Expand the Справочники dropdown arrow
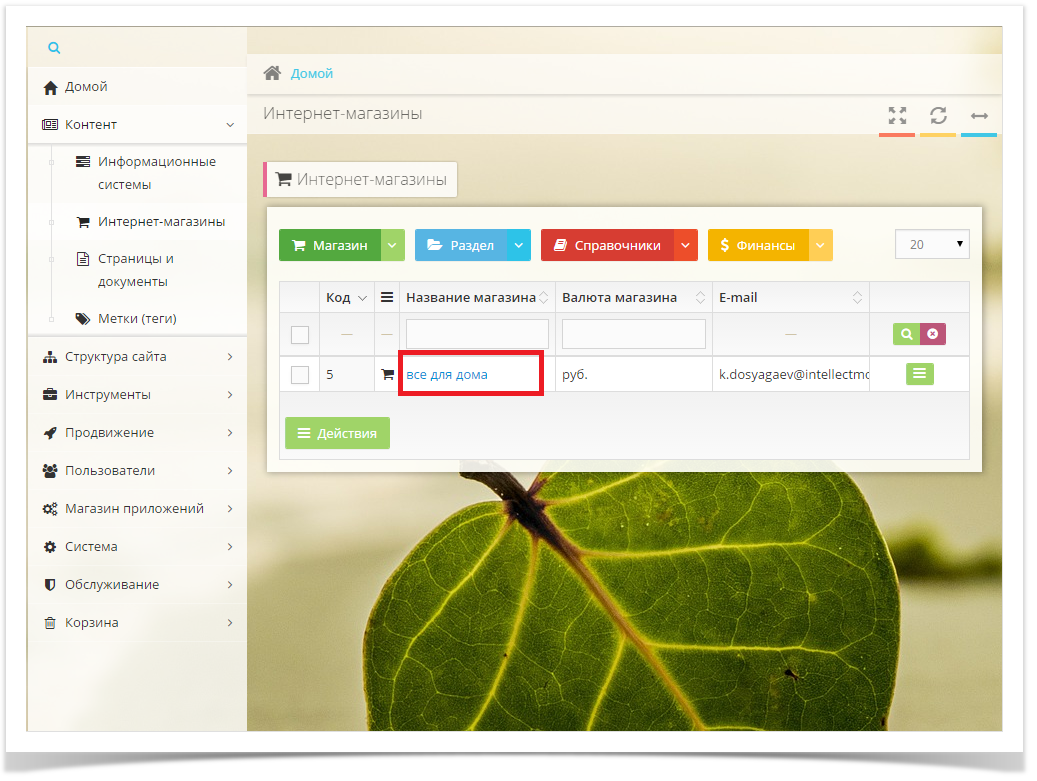 (x=685, y=245)
